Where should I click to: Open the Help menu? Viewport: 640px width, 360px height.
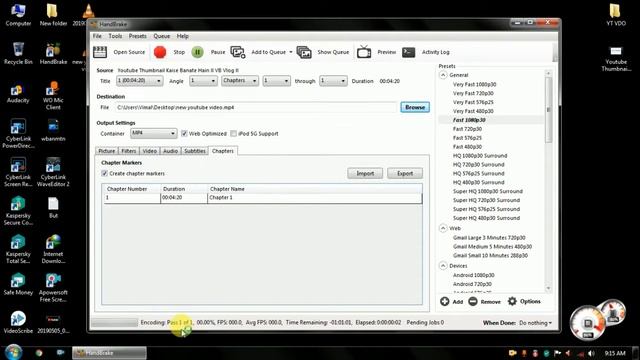pyautogui.click(x=182, y=36)
